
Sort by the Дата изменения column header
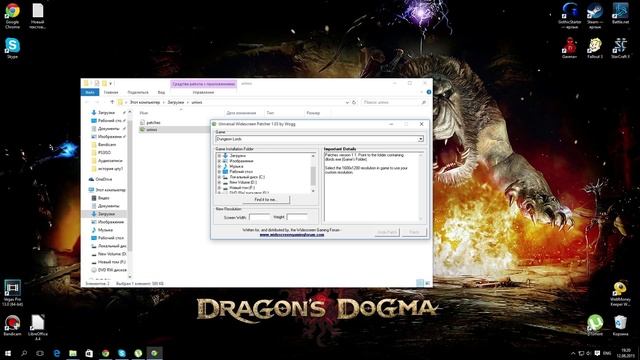click(241, 113)
